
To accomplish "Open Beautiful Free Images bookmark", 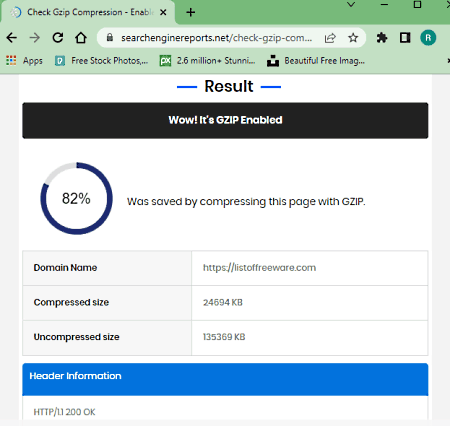I will [316, 61].
